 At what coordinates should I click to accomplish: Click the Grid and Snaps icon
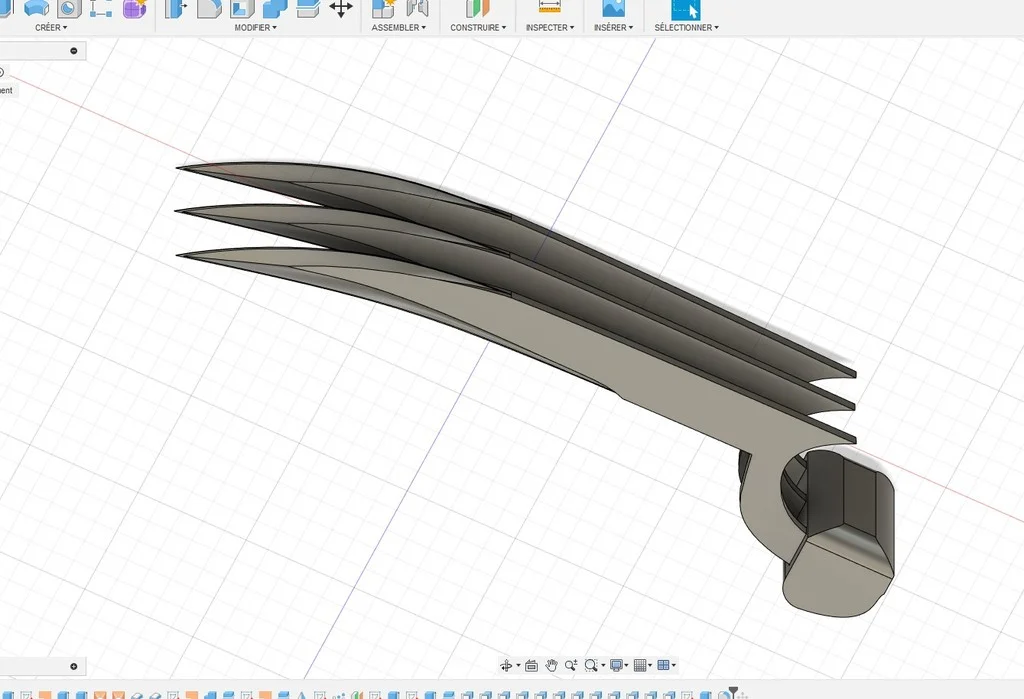pyautogui.click(x=640, y=665)
